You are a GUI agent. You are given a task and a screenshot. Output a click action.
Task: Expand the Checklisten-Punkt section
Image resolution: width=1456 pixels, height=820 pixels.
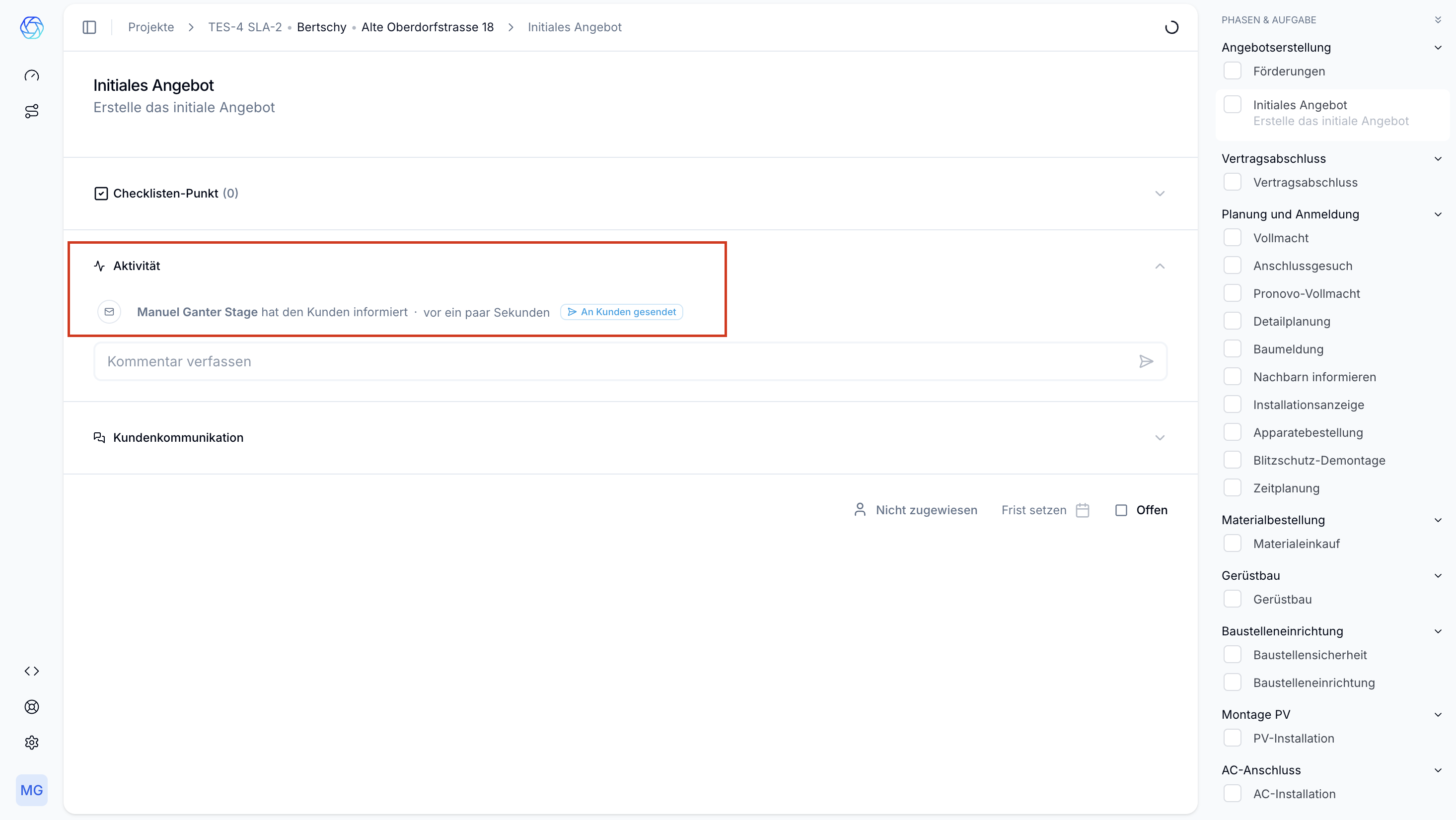[1160, 193]
